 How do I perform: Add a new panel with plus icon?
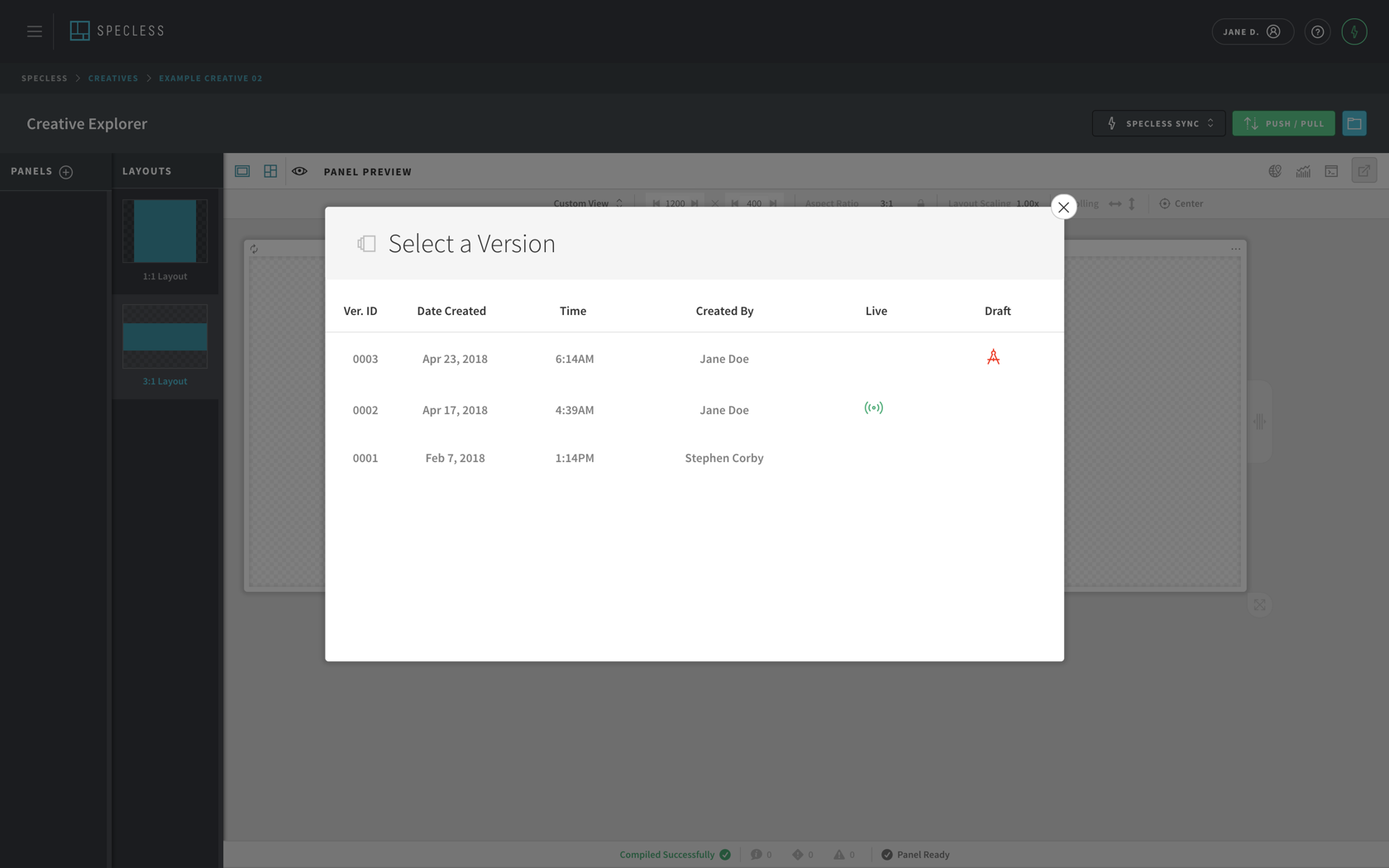point(66,172)
